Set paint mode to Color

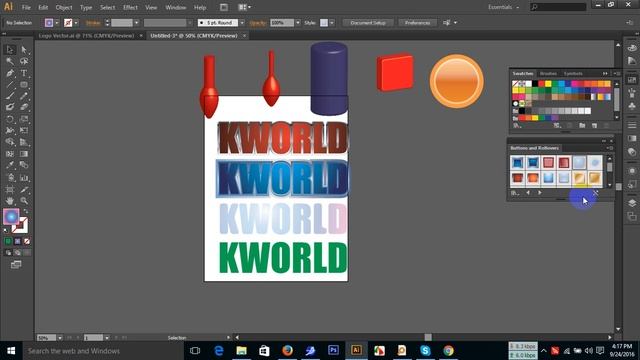pyautogui.click(x=8, y=241)
